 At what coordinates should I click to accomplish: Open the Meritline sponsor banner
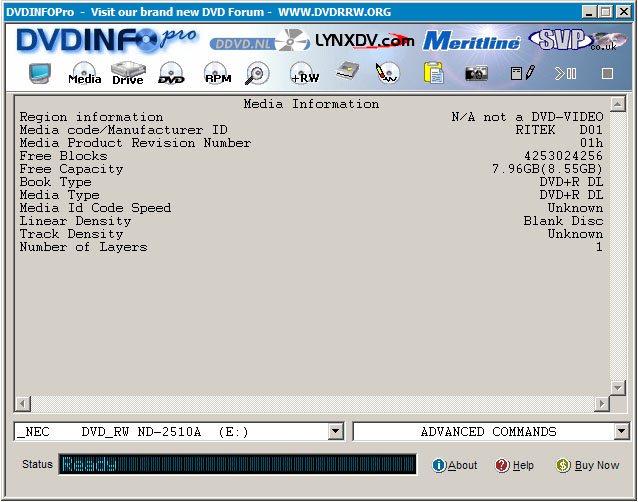click(x=471, y=41)
